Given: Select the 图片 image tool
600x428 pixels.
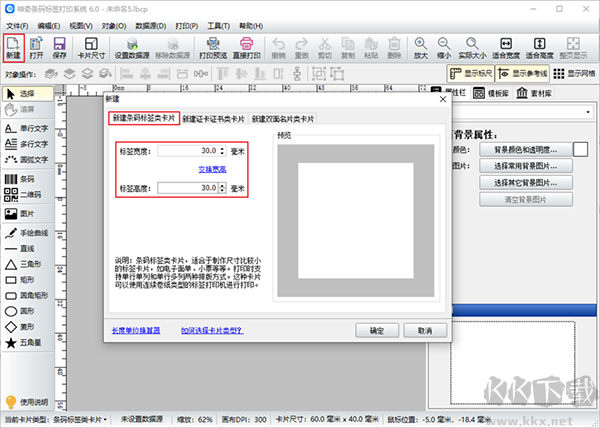Looking at the screenshot, I should tap(20, 214).
